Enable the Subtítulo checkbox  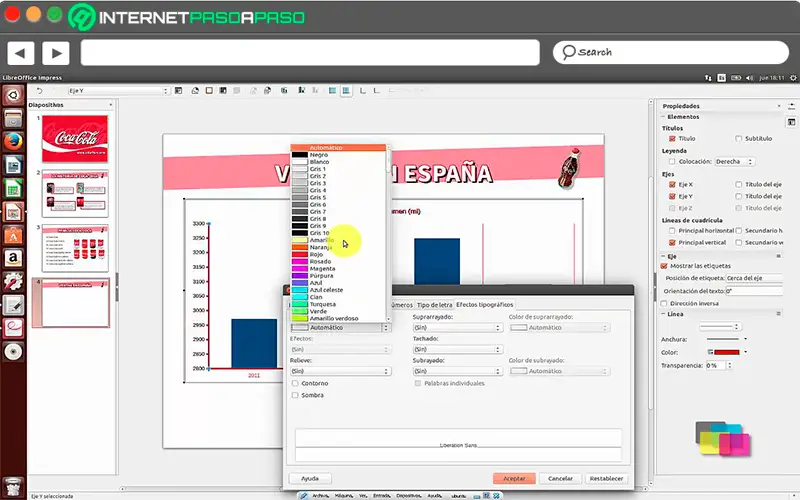[738, 139]
